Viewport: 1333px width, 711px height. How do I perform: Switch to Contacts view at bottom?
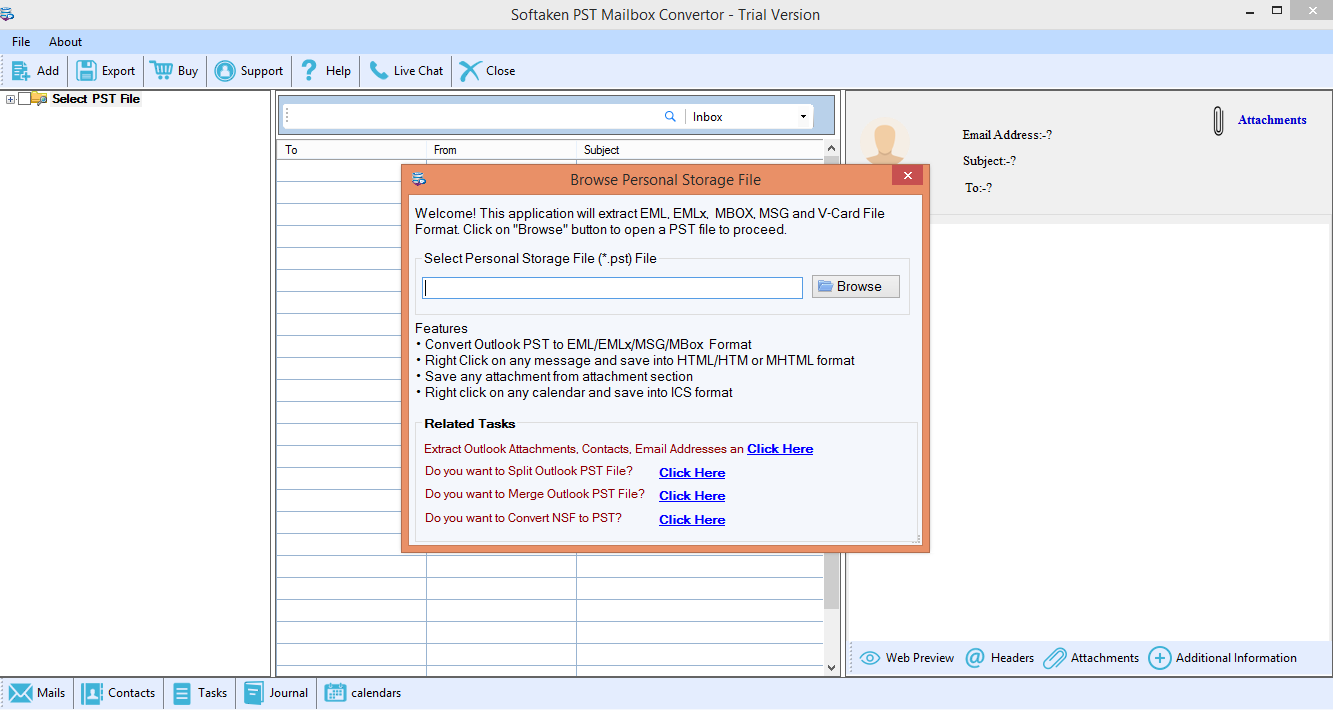119,693
